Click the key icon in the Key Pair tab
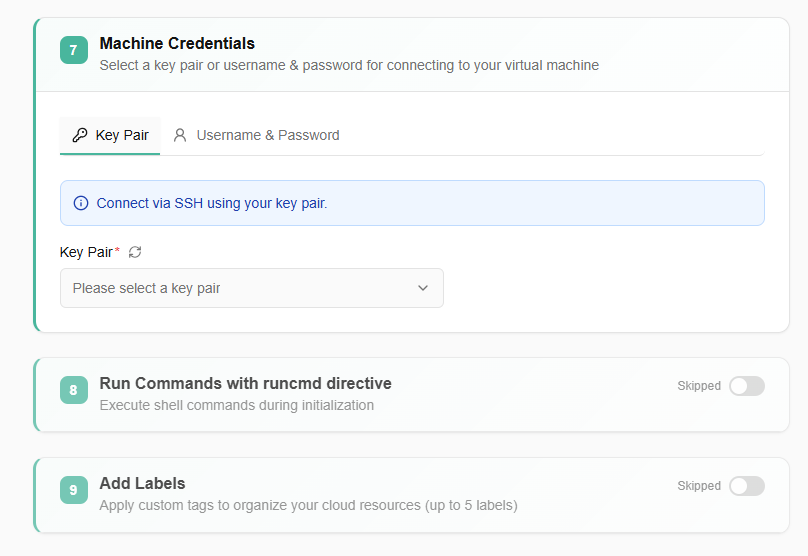This screenshot has height=556, width=808. click(x=80, y=135)
